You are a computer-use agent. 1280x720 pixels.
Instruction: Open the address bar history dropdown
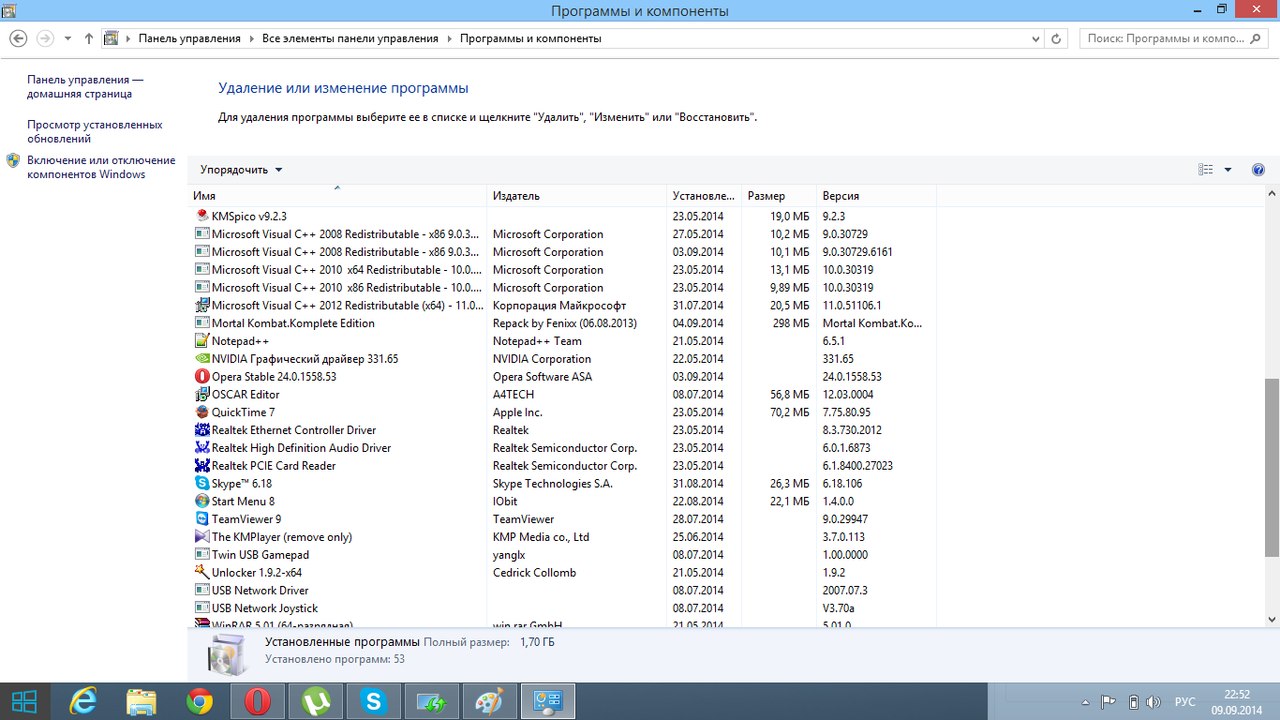[1036, 39]
